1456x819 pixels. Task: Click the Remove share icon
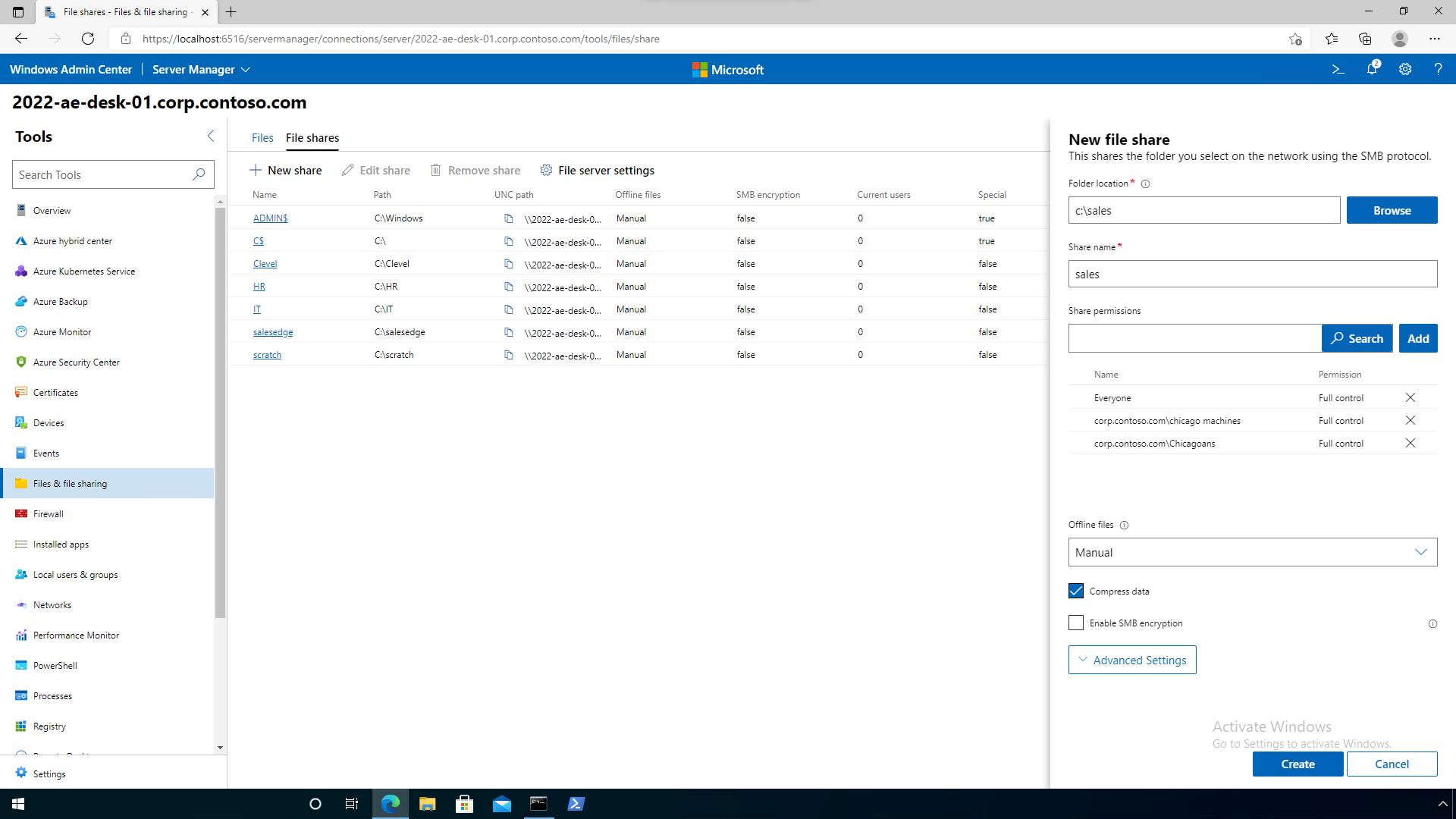437,170
